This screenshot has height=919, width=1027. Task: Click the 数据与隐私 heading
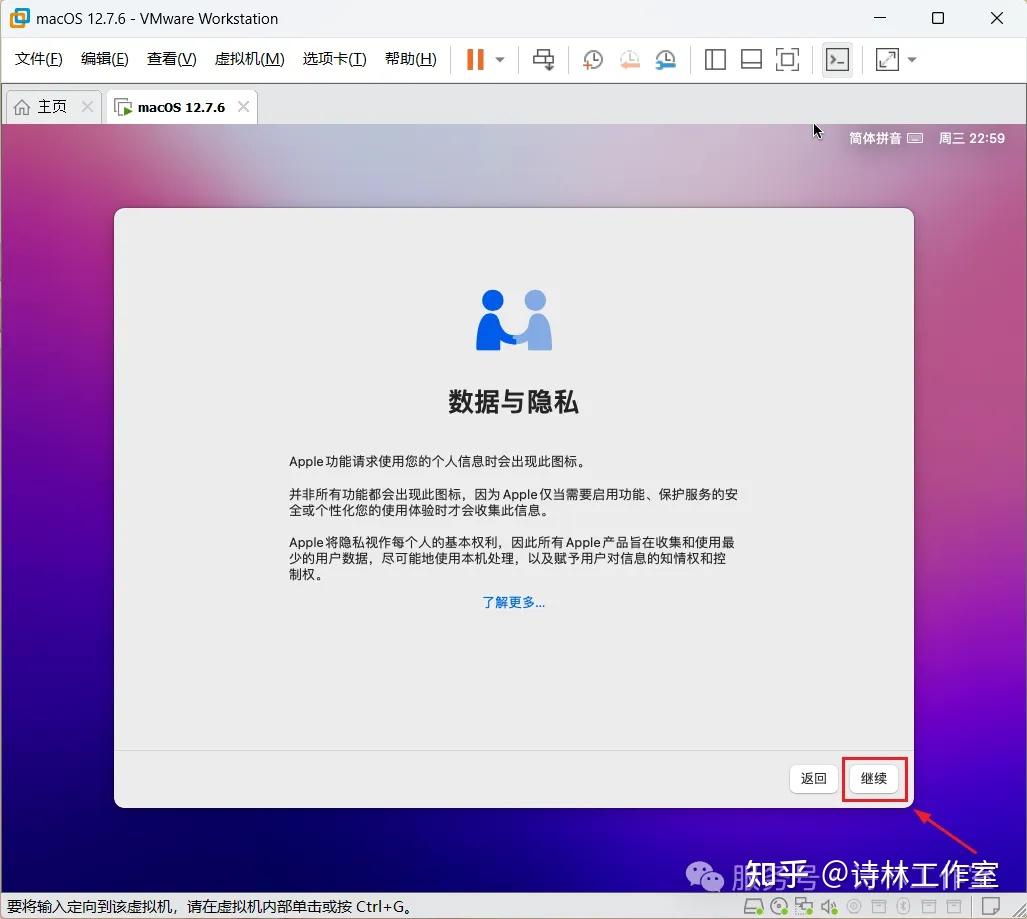coord(514,402)
